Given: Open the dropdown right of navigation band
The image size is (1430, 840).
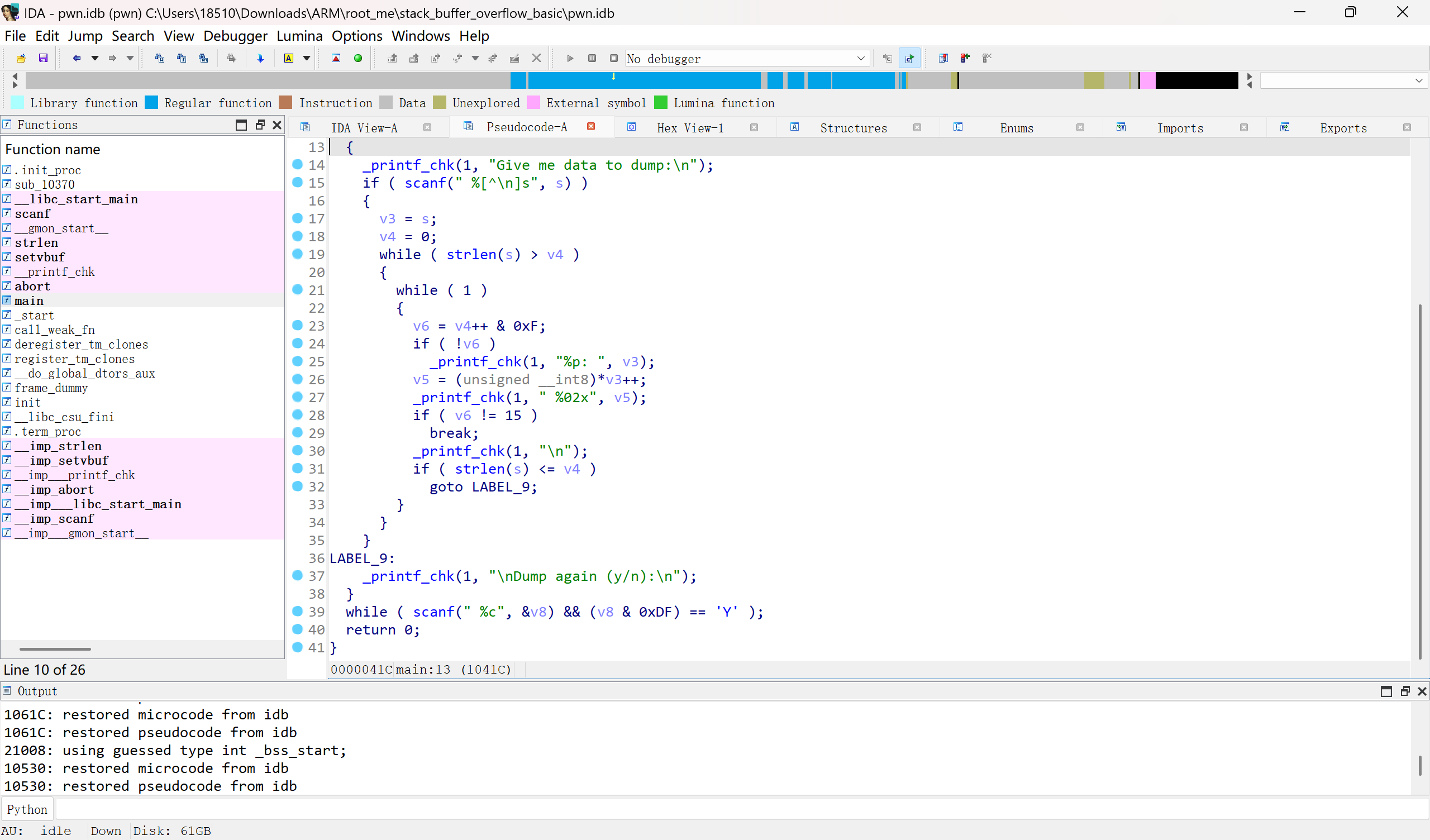Looking at the screenshot, I should pyautogui.click(x=1418, y=80).
